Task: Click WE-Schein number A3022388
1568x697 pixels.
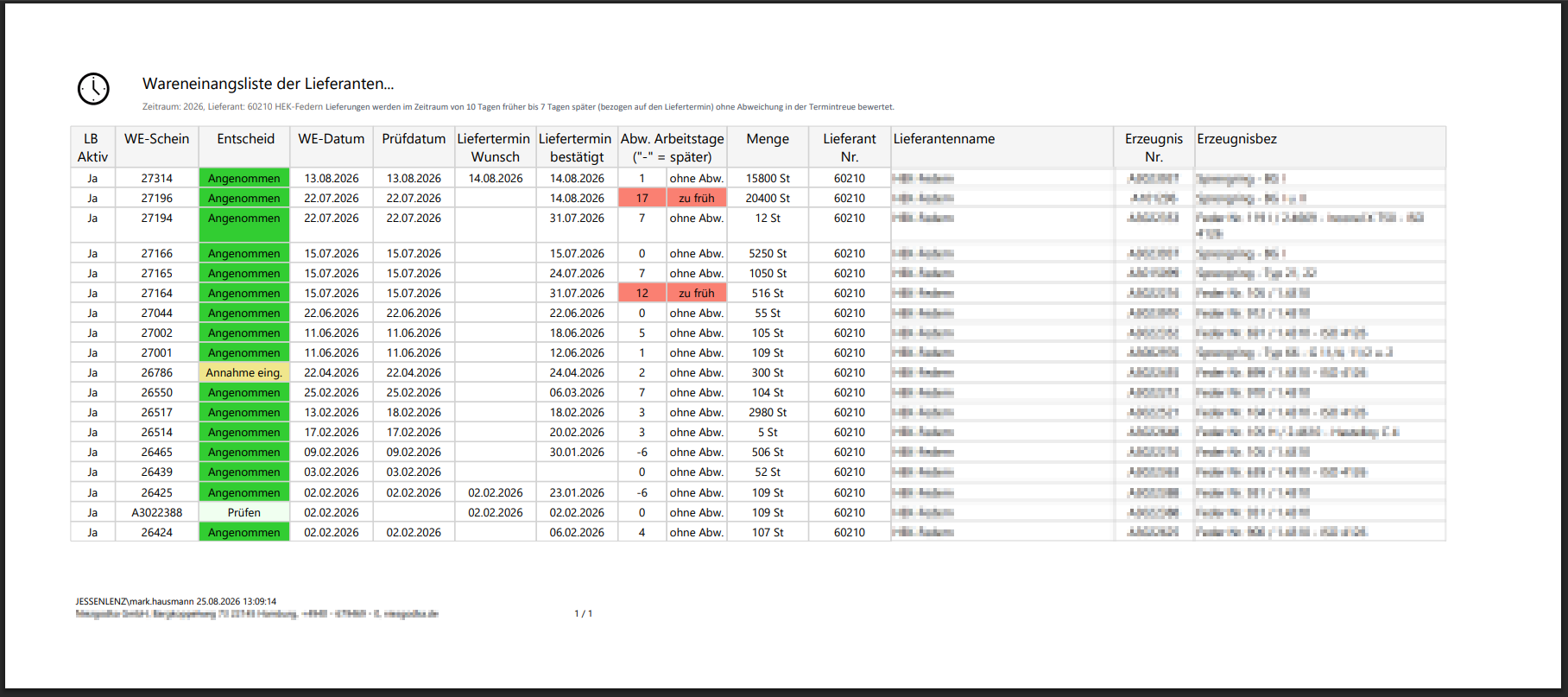Action: 157,512
